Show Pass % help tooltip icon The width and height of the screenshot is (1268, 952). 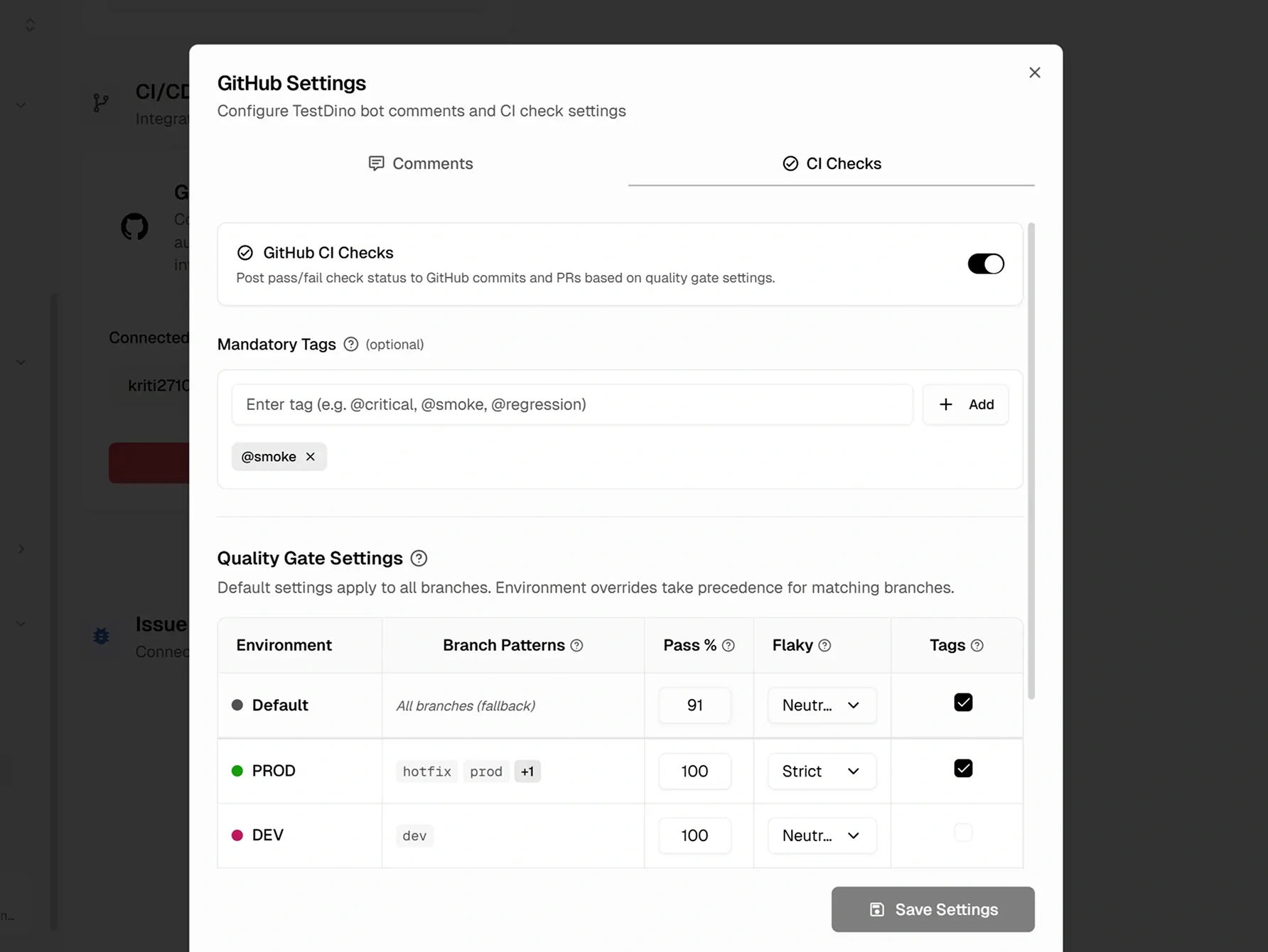click(x=728, y=646)
